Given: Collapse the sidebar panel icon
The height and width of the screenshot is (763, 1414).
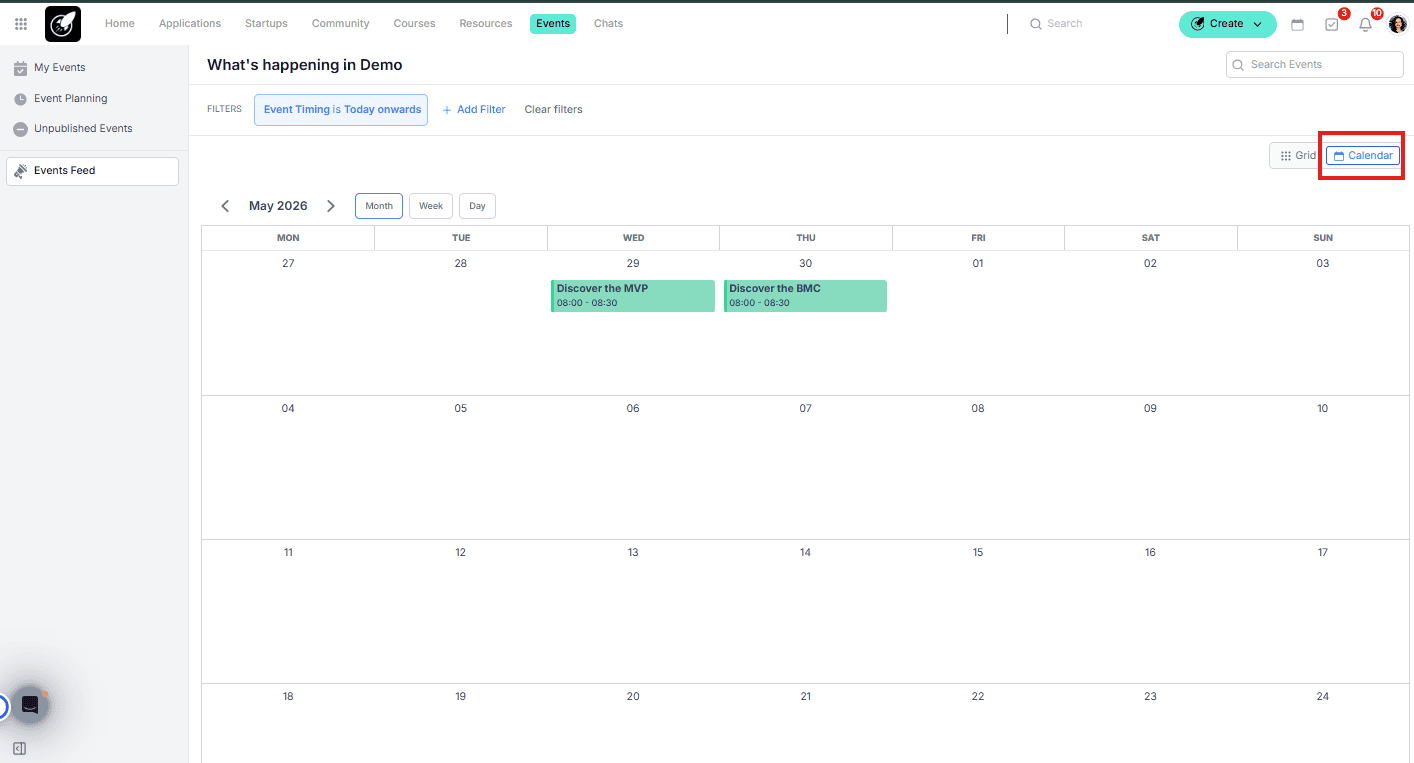Looking at the screenshot, I should click(x=19, y=748).
